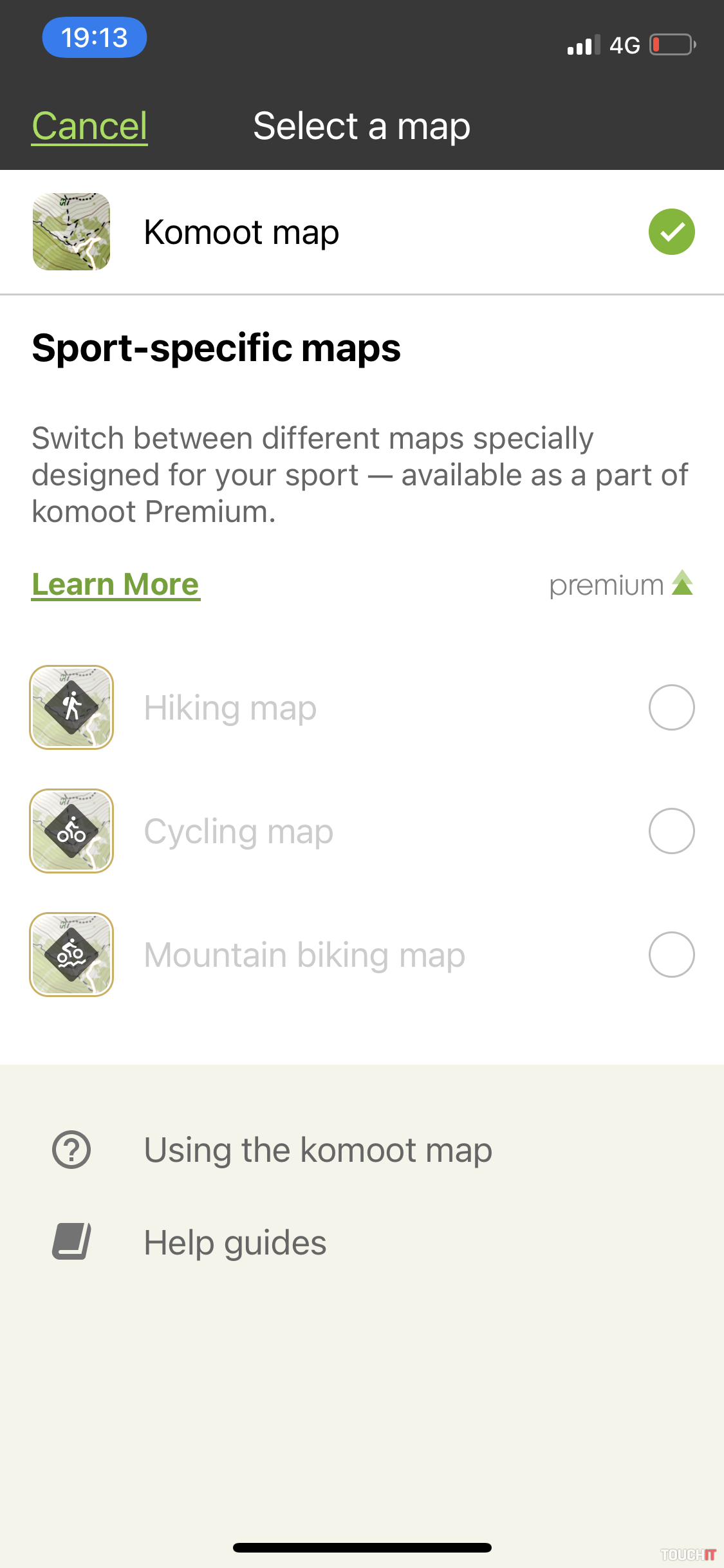Tap the Cycling map icon
This screenshot has height=1568, width=724.
(71, 831)
